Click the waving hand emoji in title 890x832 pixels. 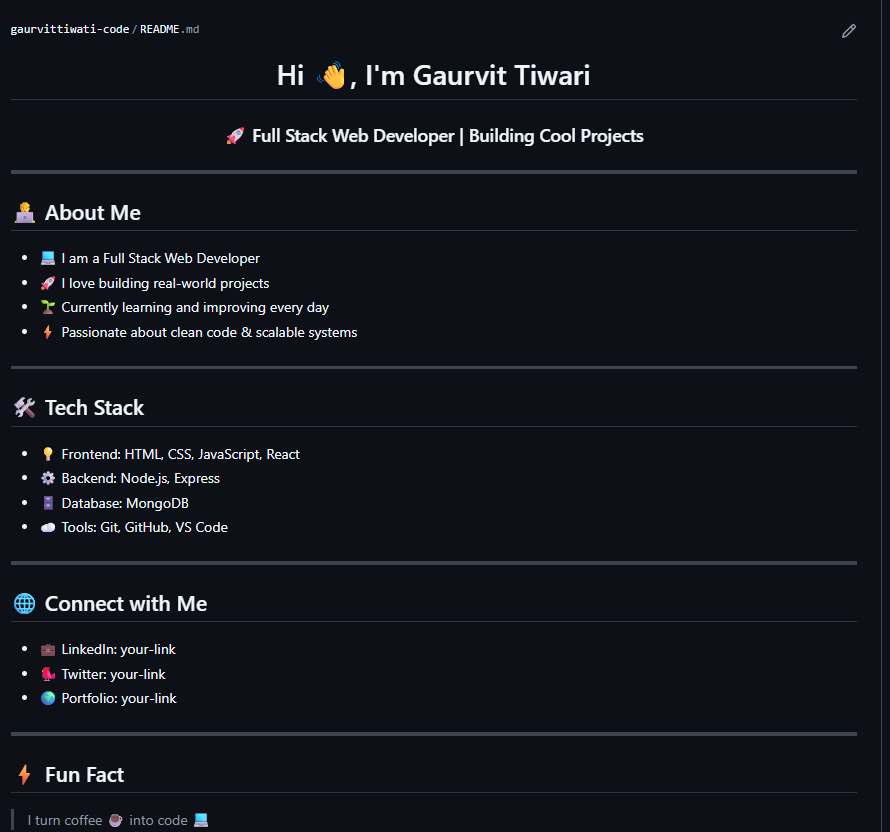click(331, 75)
